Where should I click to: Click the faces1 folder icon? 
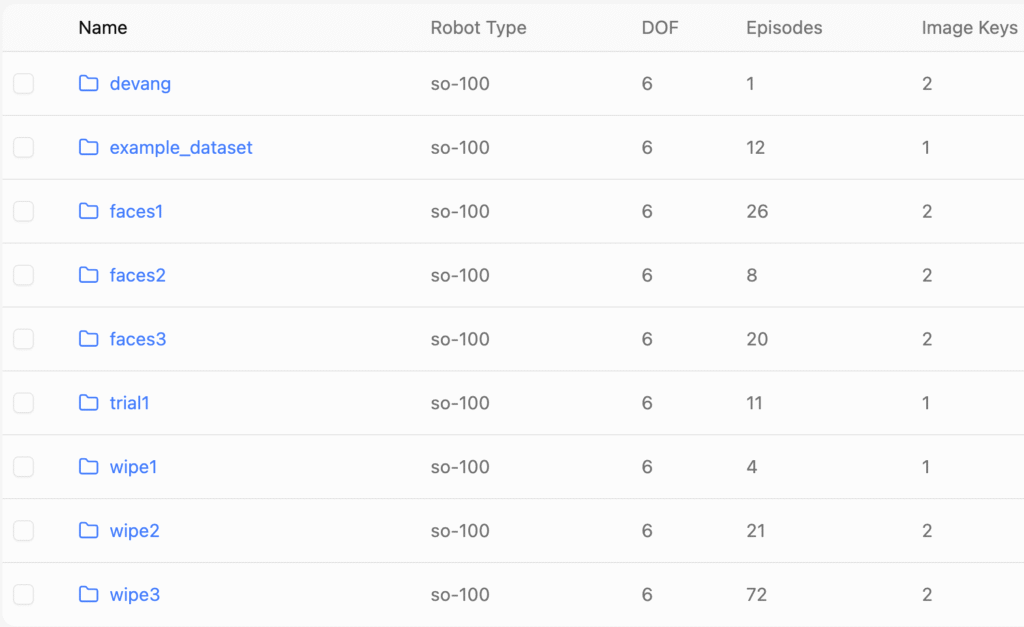(x=89, y=211)
